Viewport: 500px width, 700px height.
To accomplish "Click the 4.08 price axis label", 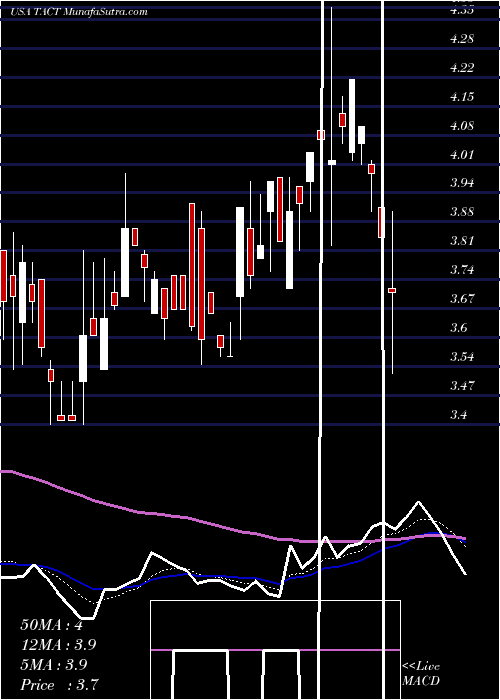I will pos(462,126).
